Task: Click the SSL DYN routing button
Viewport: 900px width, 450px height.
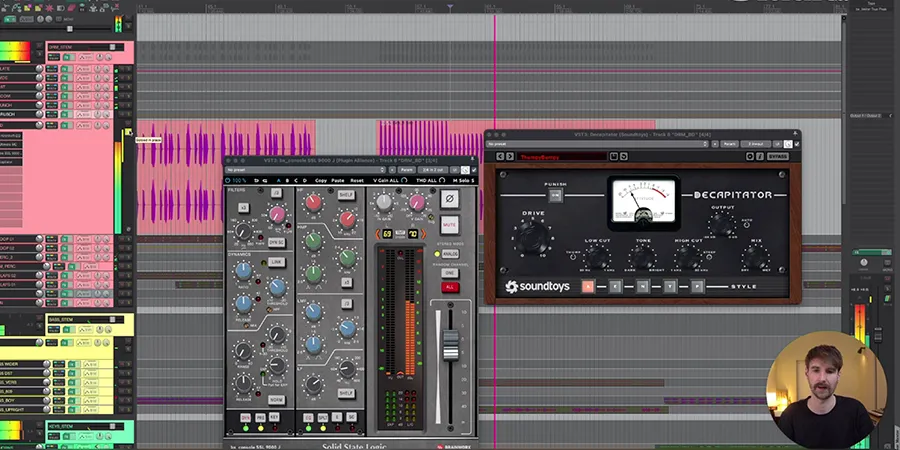Action: (245, 418)
